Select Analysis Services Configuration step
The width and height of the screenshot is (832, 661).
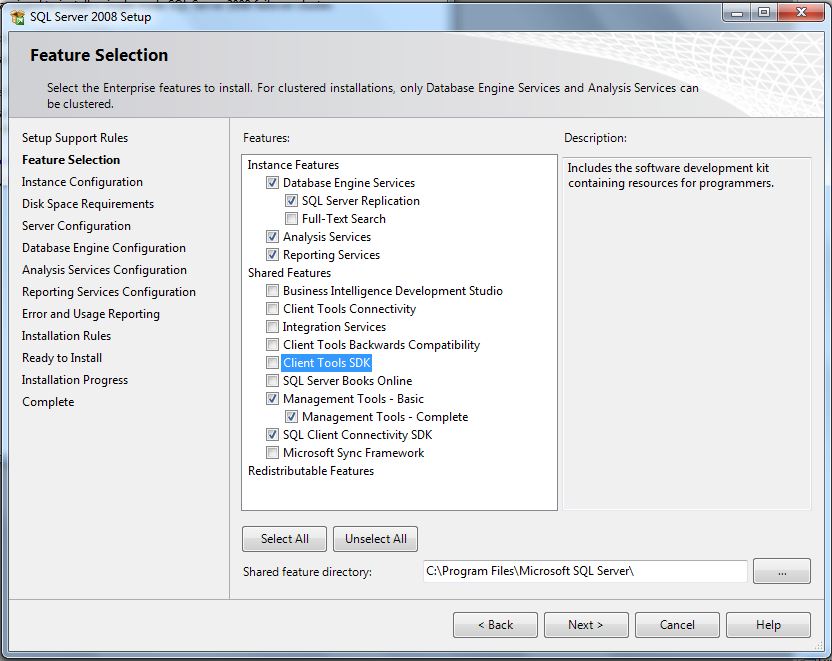(105, 270)
